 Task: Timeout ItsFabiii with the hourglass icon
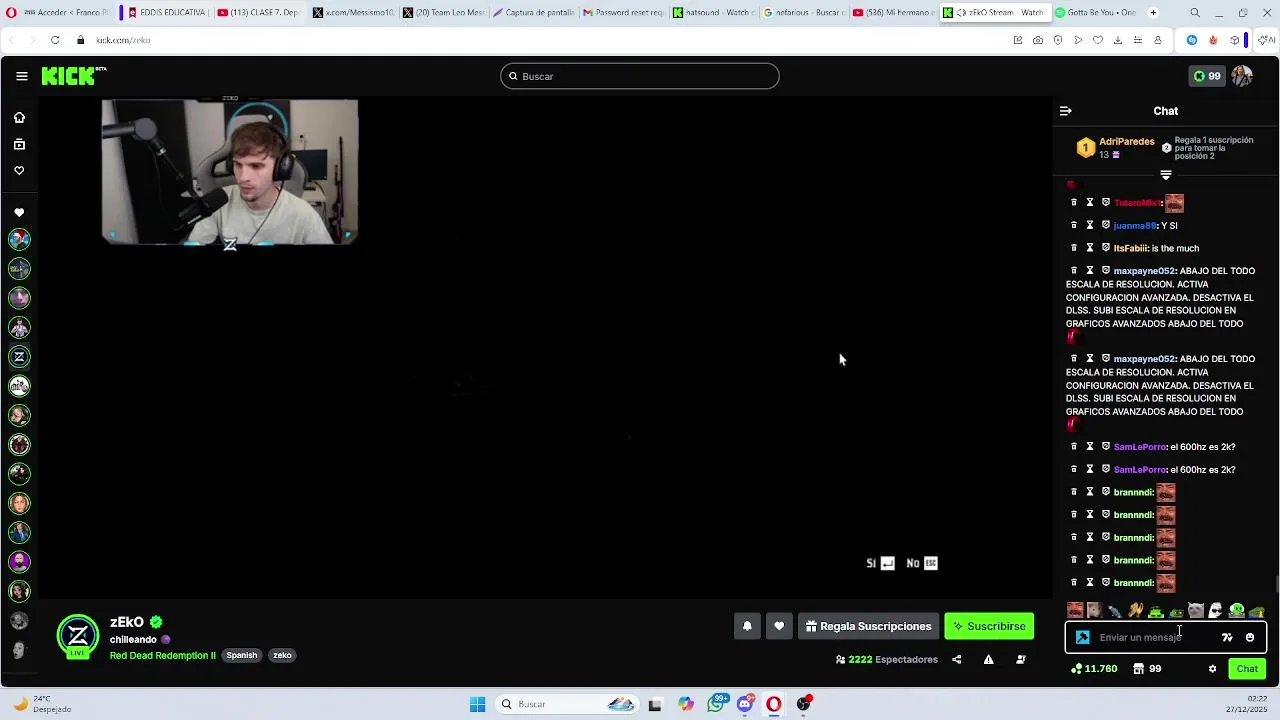1090,248
